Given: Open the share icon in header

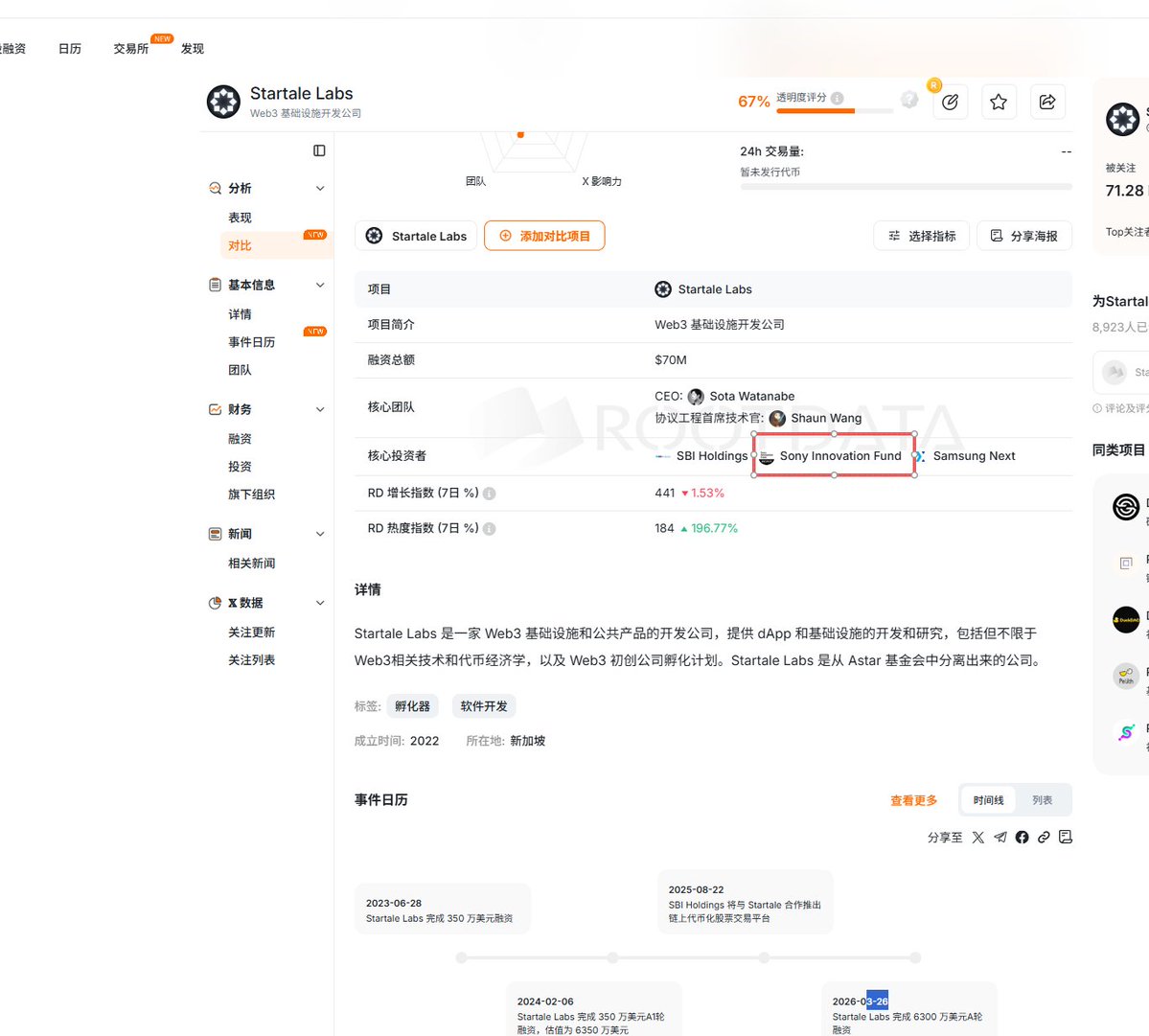Looking at the screenshot, I should click(1047, 102).
